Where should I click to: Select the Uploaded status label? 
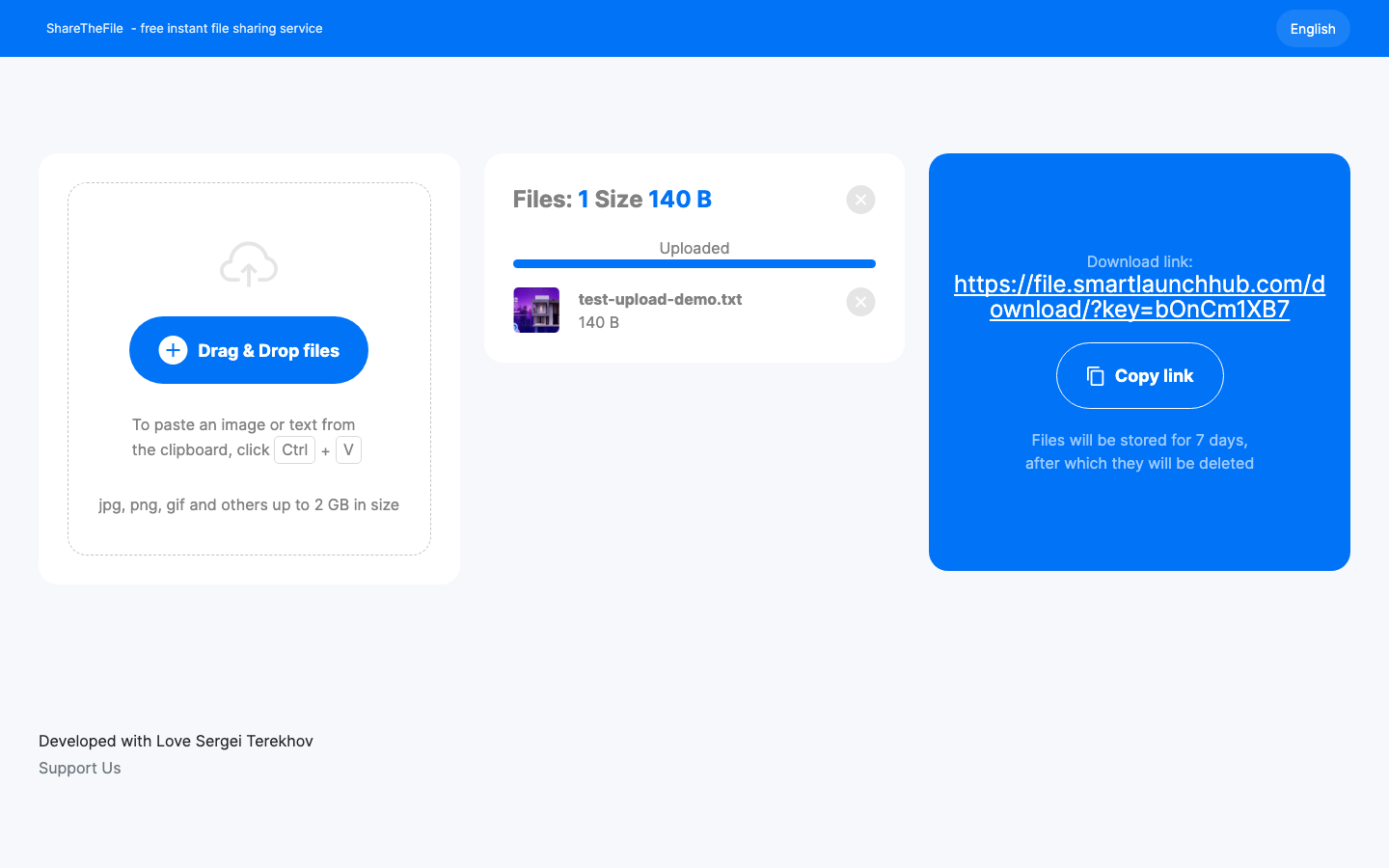pyautogui.click(x=694, y=248)
